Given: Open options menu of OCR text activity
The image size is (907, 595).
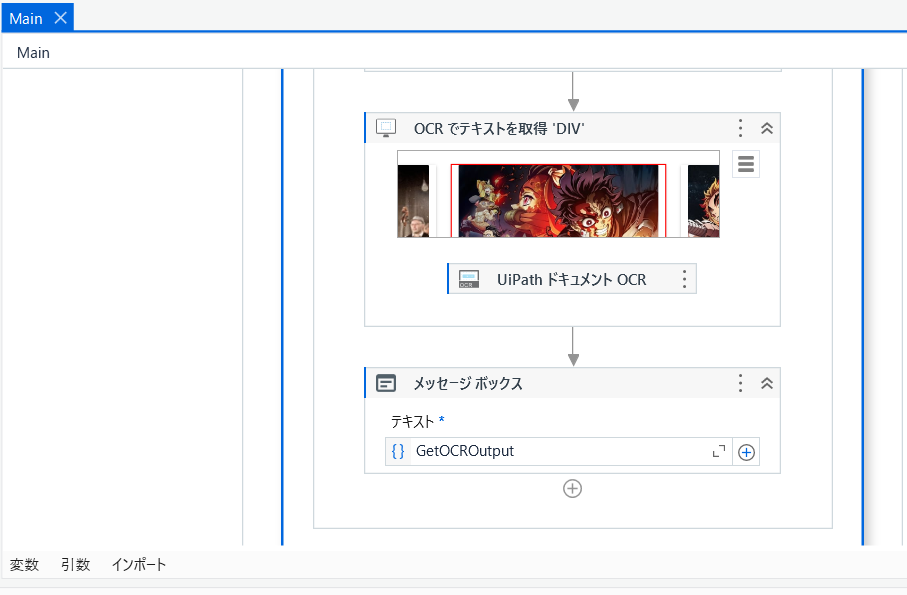Looking at the screenshot, I should (740, 128).
